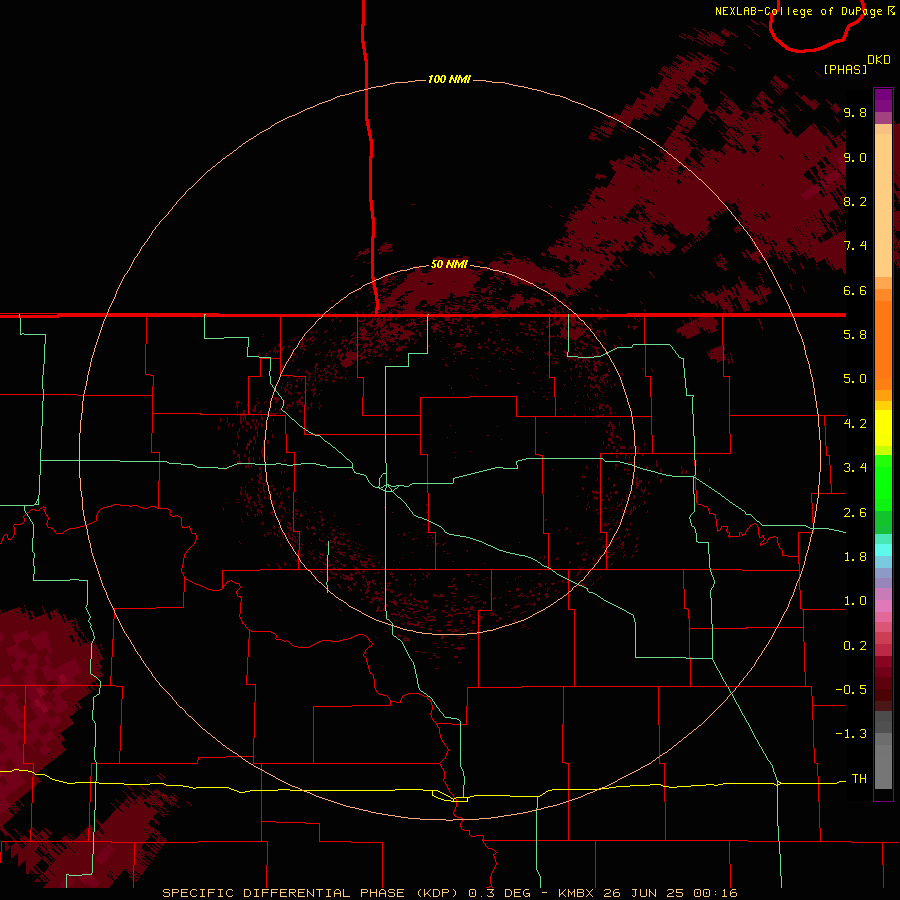The height and width of the screenshot is (900, 900).
Task: Click the TH threshold label on the scale
Action: (859, 779)
